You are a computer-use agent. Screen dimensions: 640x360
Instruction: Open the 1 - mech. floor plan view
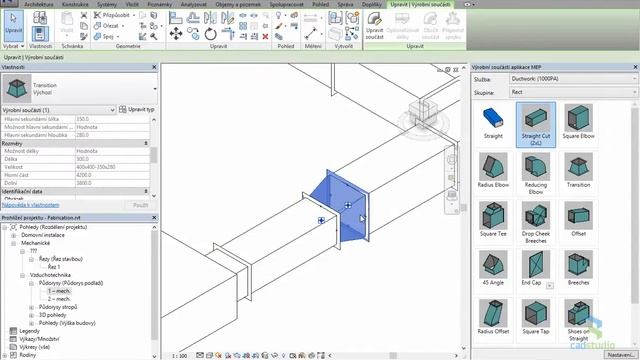pyautogui.click(x=59, y=291)
